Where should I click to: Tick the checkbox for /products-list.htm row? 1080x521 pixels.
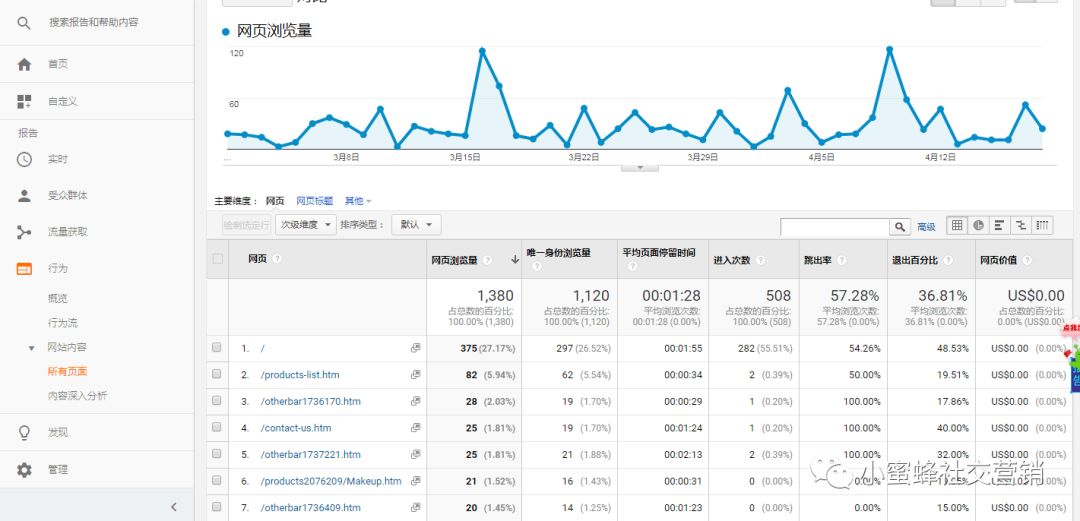pos(217,374)
